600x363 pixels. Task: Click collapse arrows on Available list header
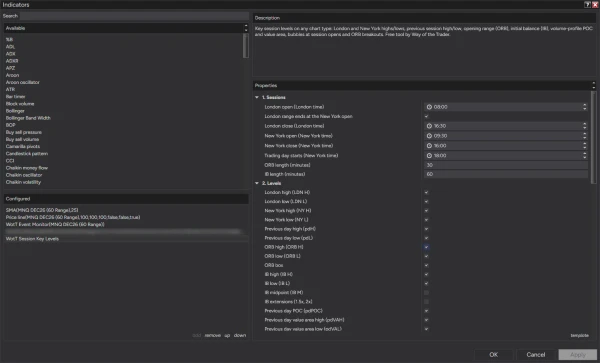pyautogui.click(x=246, y=28)
